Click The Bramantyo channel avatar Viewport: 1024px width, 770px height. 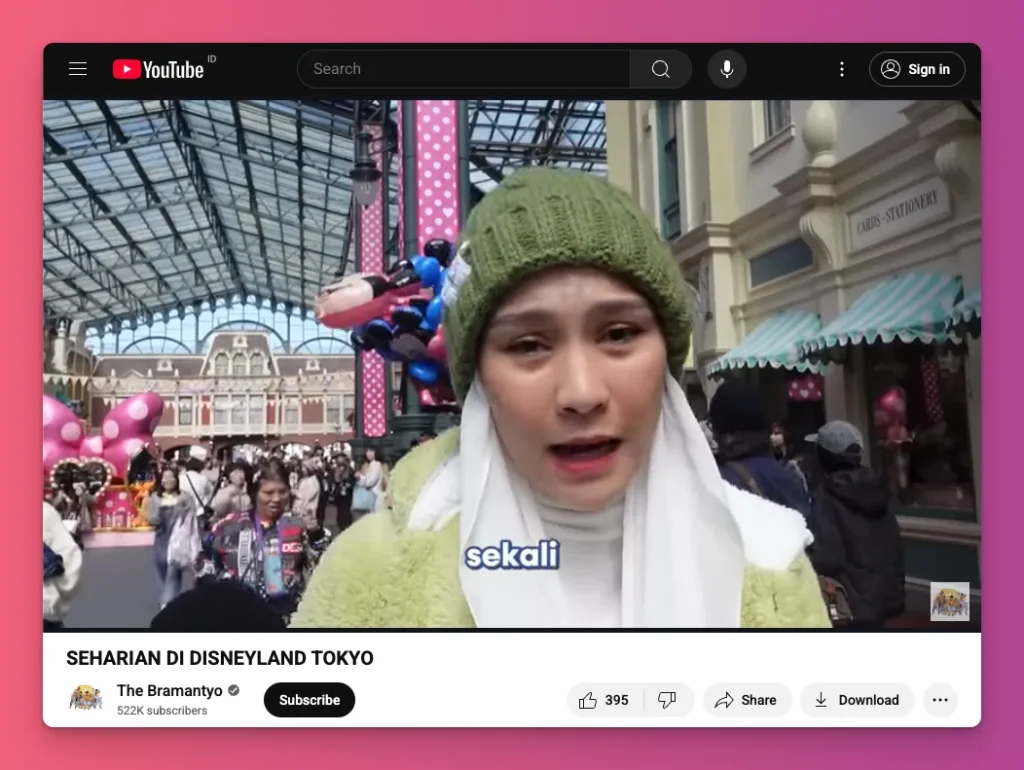point(86,700)
